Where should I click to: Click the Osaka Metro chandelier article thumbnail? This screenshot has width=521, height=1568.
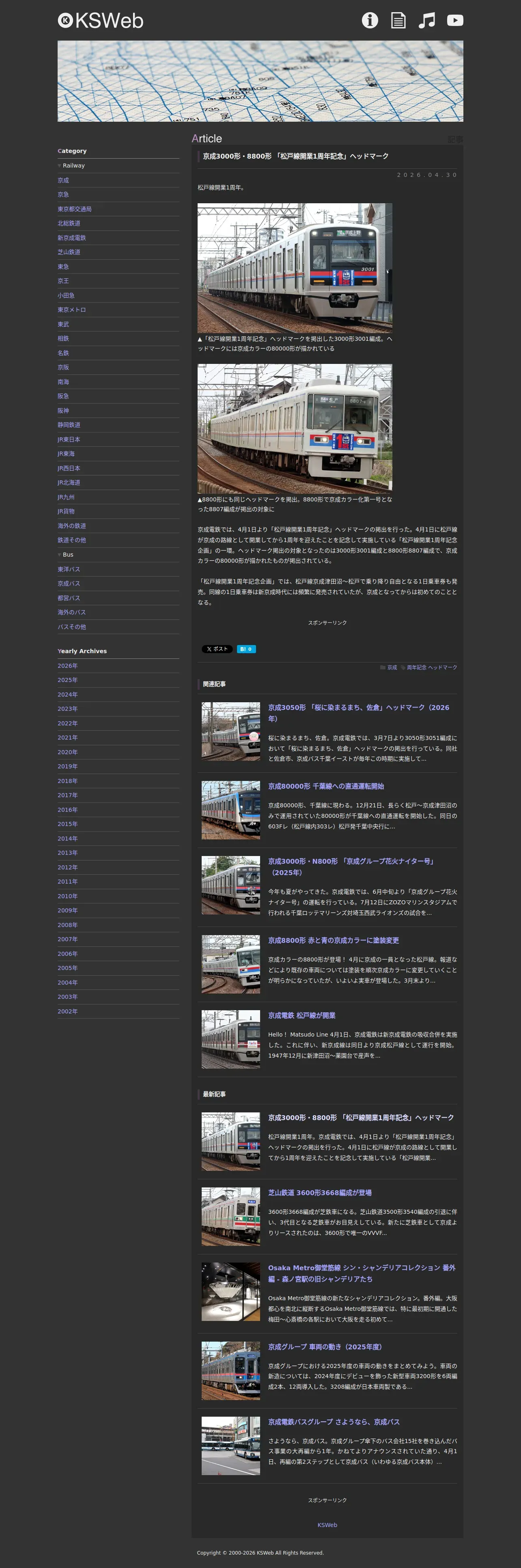[x=230, y=1292]
